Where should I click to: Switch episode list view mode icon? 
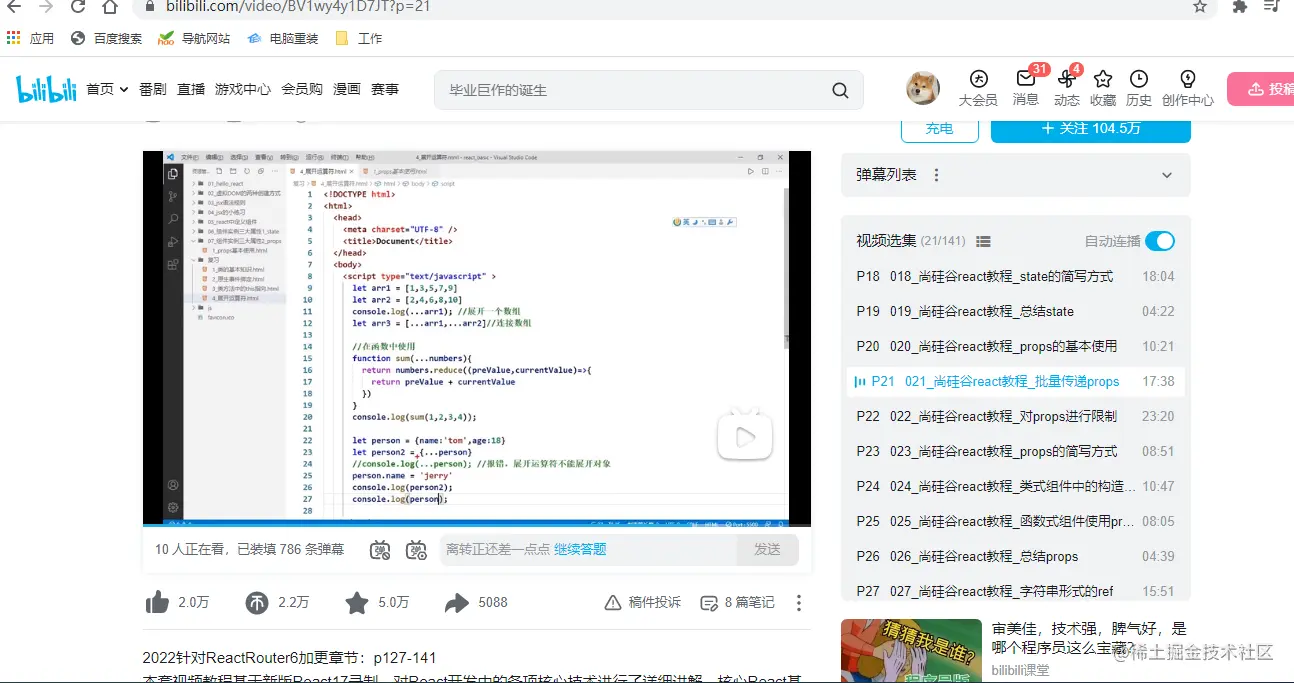[x=983, y=241]
